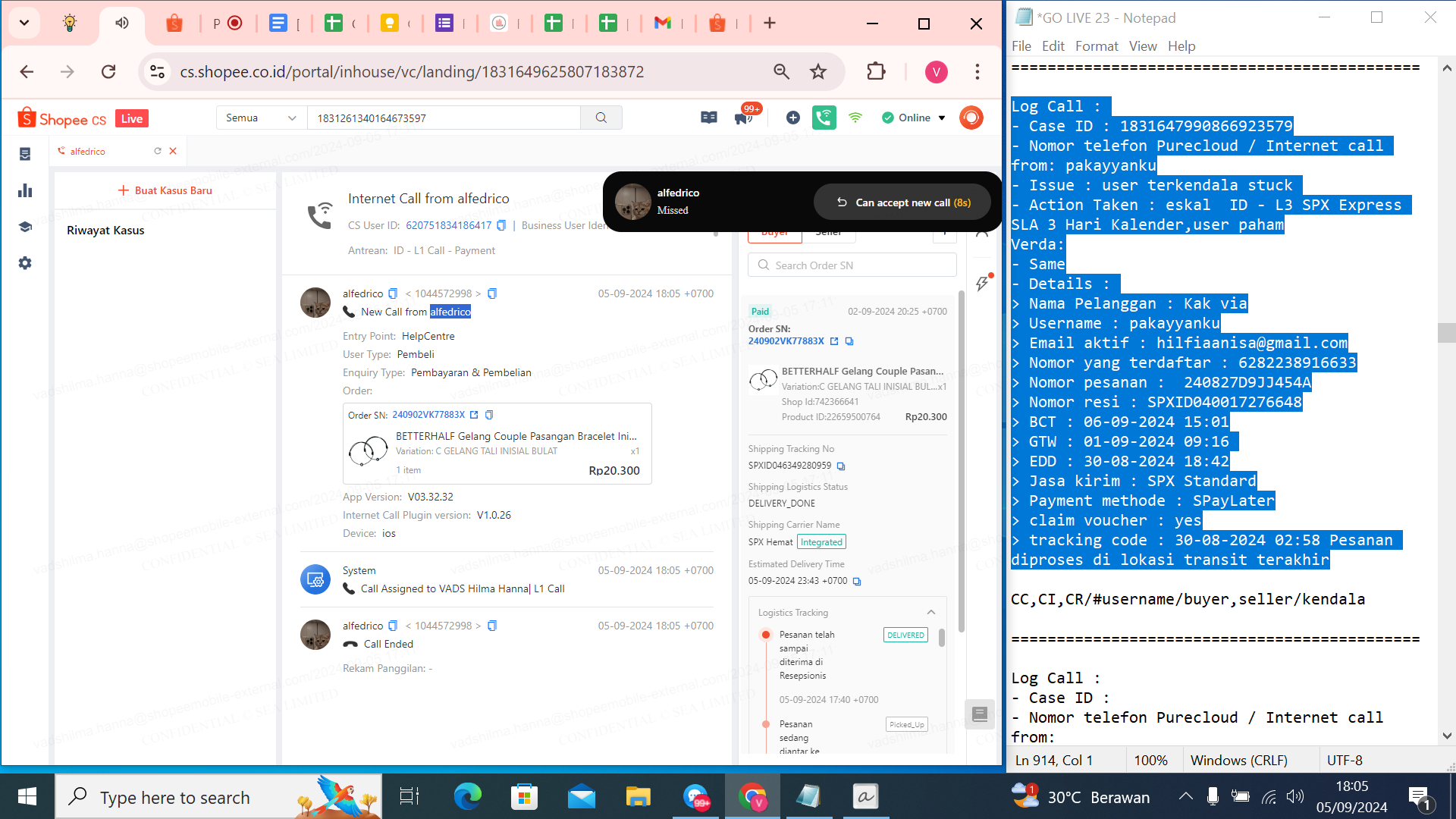Click the plus circle icon in header
This screenshot has width=1456, height=819.
(792, 118)
